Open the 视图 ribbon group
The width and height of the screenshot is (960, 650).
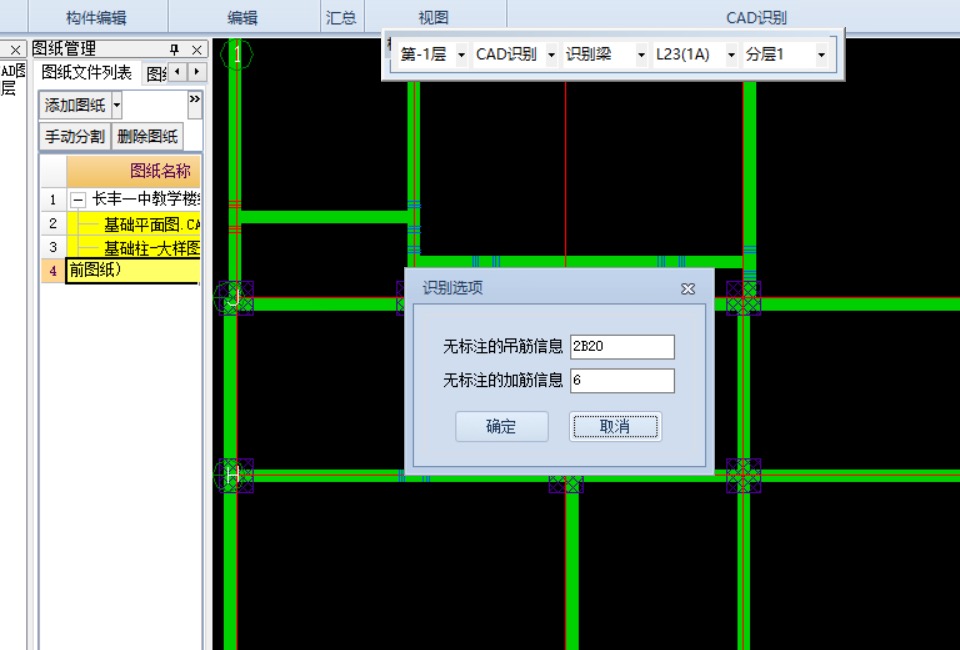(x=433, y=18)
